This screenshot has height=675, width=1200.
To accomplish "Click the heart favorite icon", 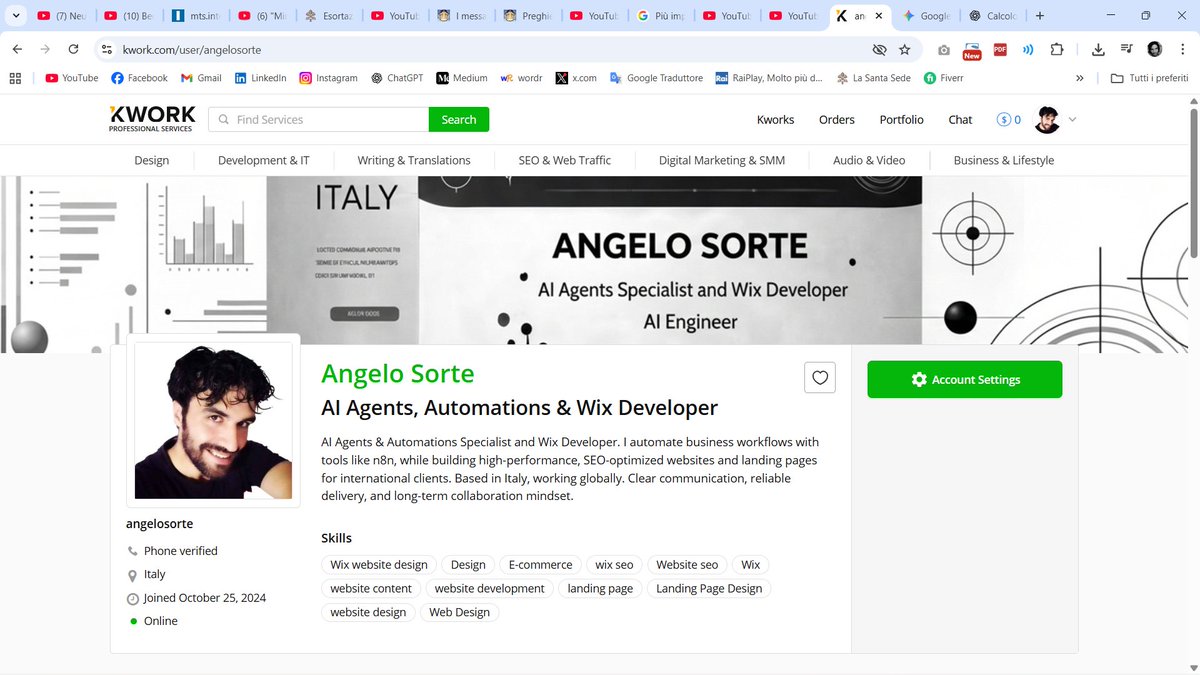I will coord(820,378).
